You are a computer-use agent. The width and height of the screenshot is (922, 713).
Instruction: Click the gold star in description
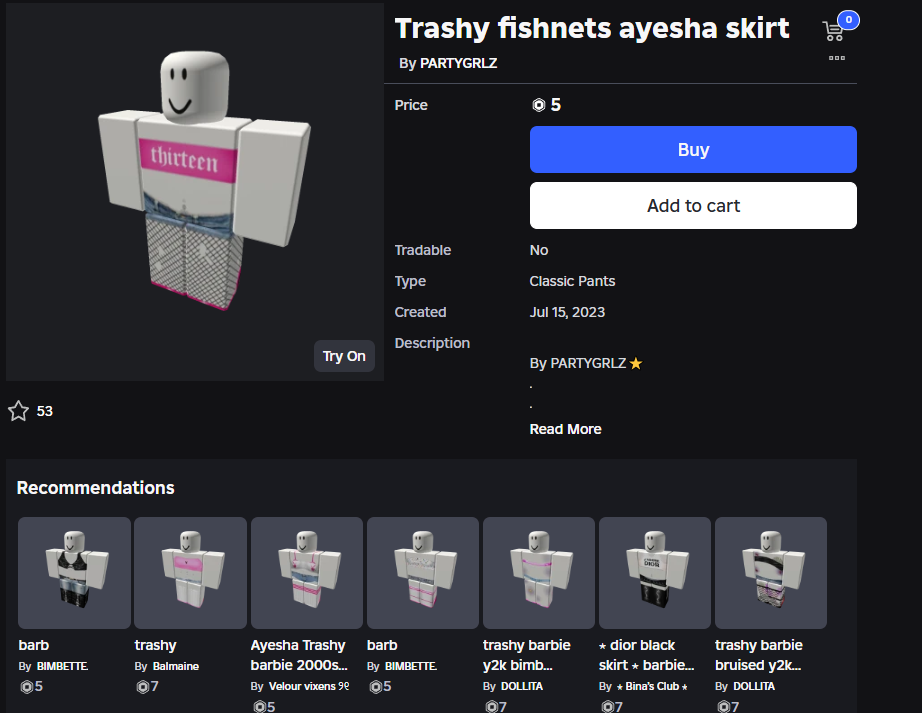pos(636,363)
